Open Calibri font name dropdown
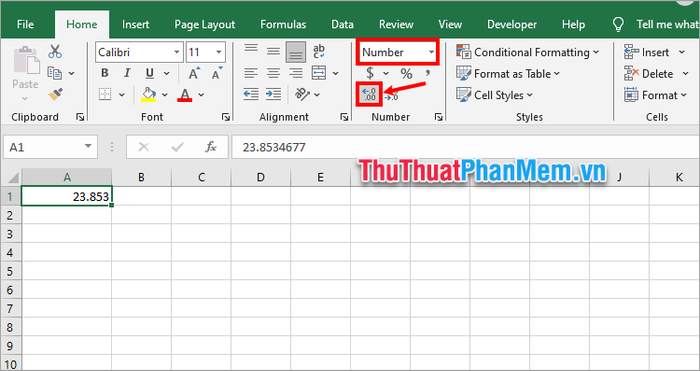 (177, 52)
